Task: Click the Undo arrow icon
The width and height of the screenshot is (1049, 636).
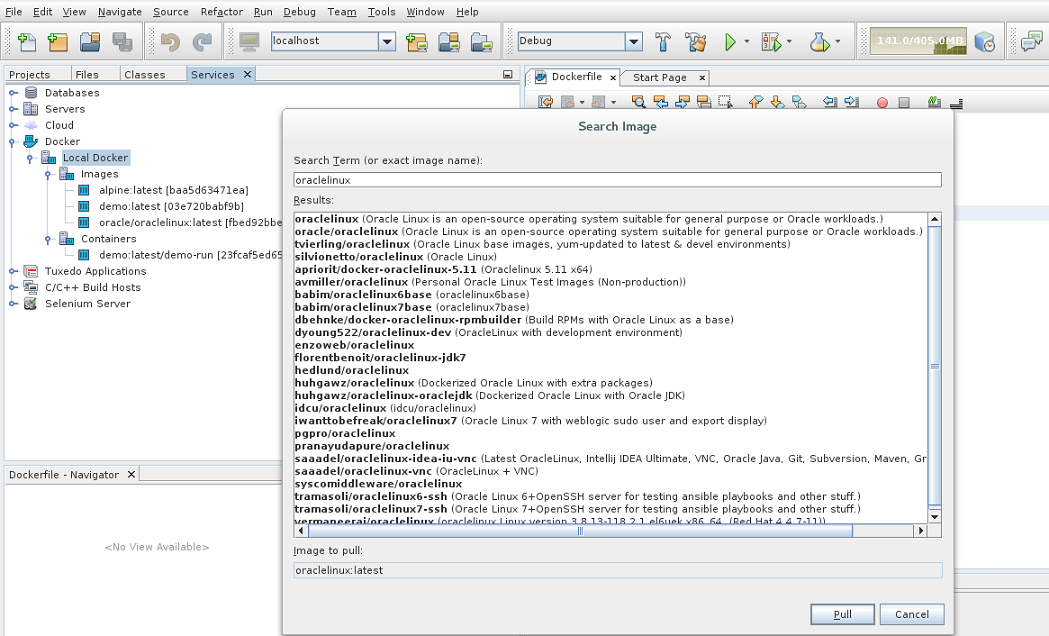Action: (x=170, y=42)
